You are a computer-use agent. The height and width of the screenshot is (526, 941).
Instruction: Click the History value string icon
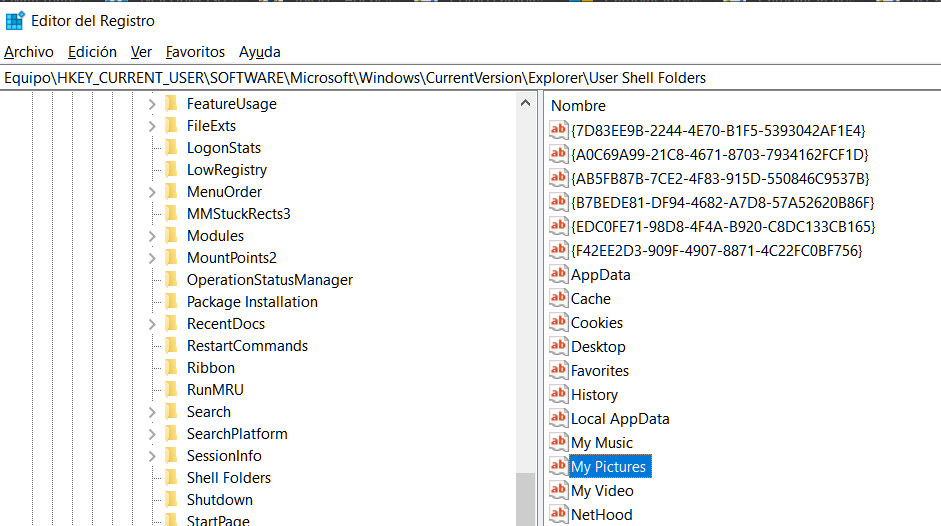coord(558,394)
